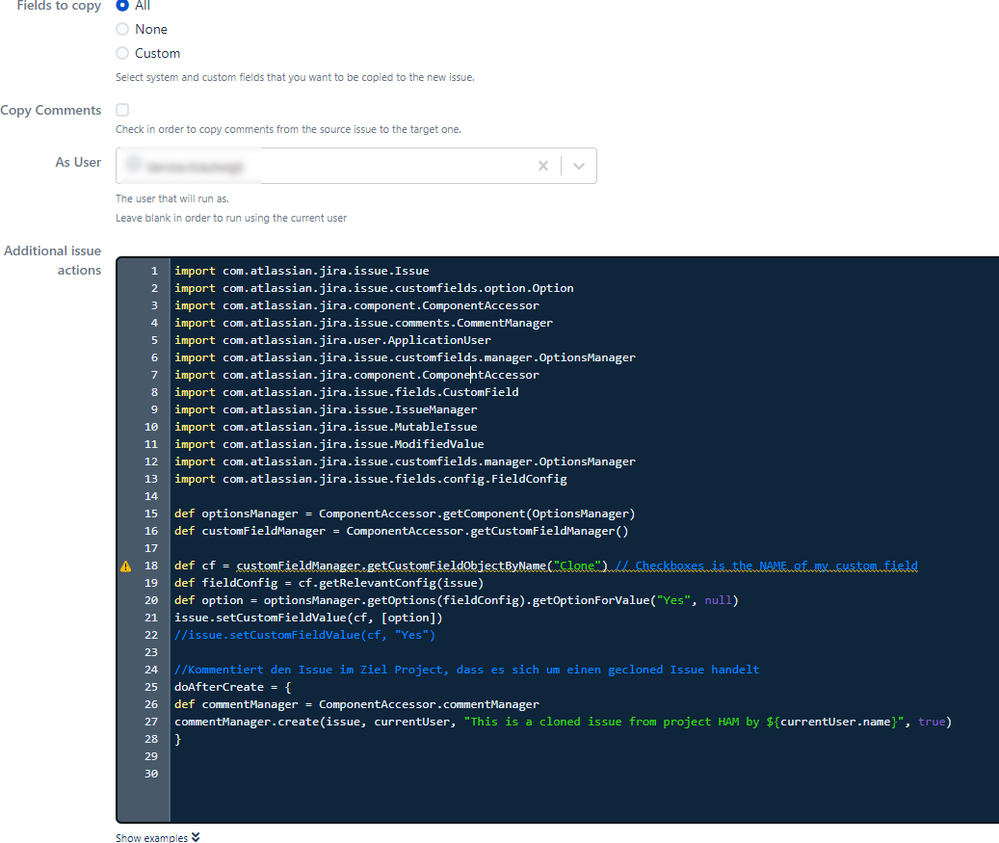Click the "import com.atlassian.jira.issue.Issue" line
The image size is (999, 843).
click(x=301, y=271)
